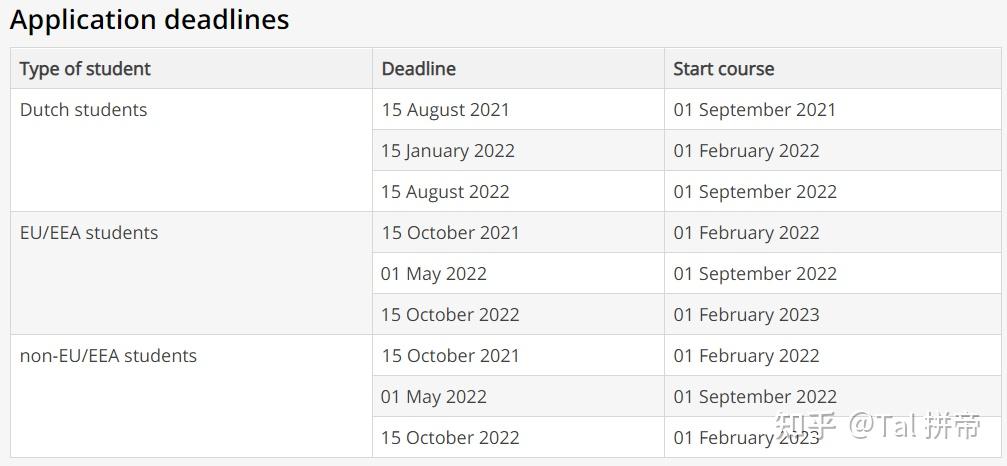The height and width of the screenshot is (466, 1007).
Task: Click EU/EEA students' 15 October 2022 deadline
Action: pos(450,315)
